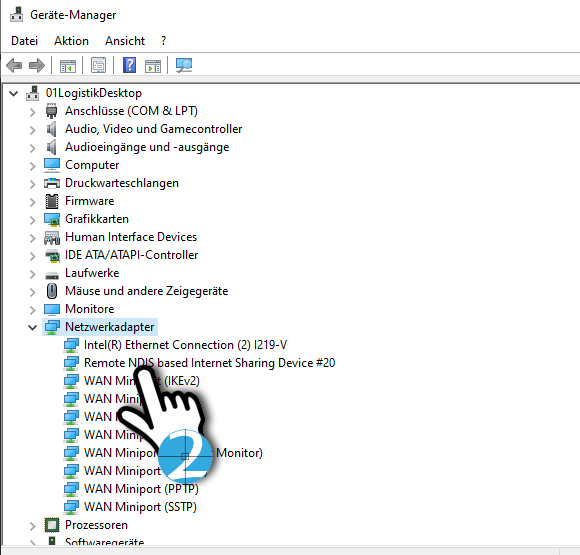The image size is (580, 555).
Task: Select WAN Miniport (IKEv2) adapter
Action: [x=142, y=381]
